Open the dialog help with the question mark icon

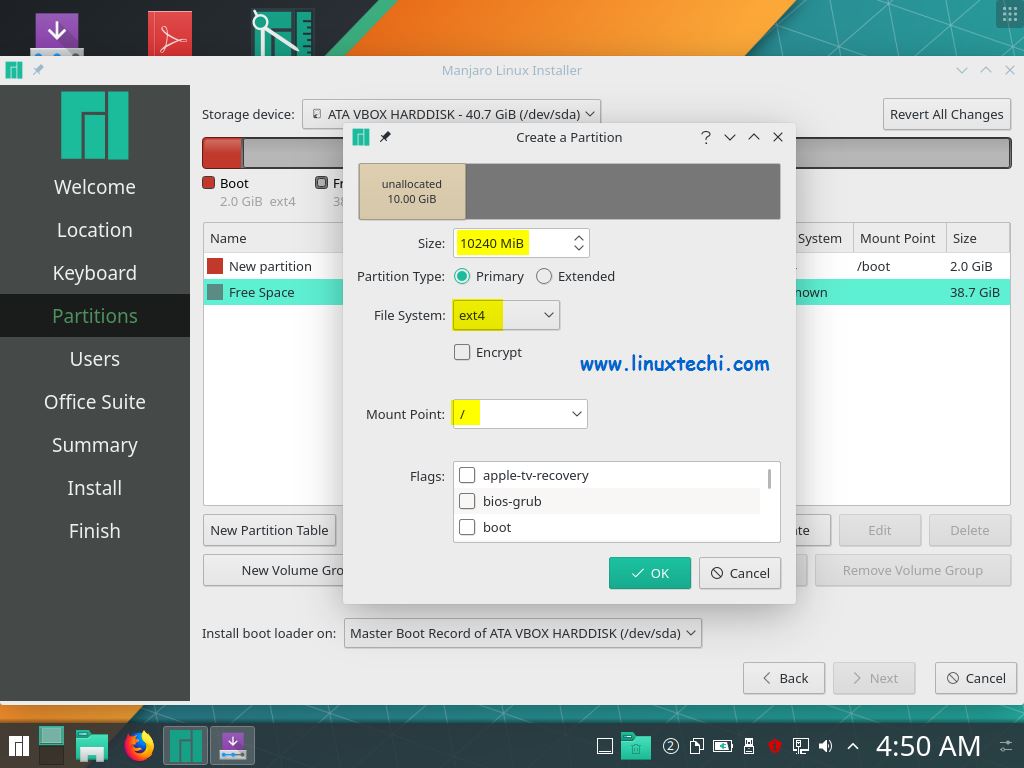(705, 137)
